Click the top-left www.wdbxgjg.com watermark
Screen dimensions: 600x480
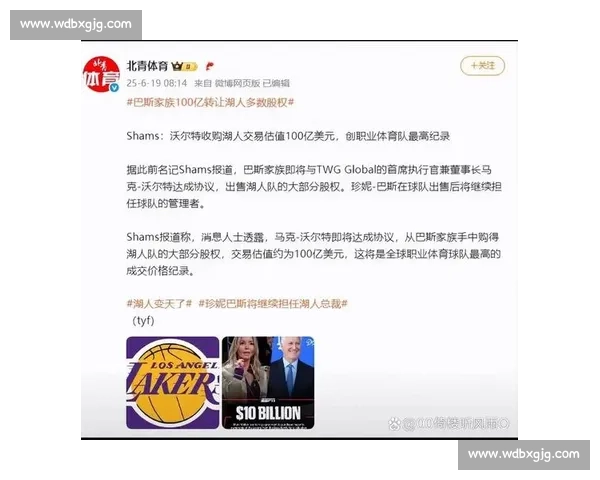(x=76, y=24)
